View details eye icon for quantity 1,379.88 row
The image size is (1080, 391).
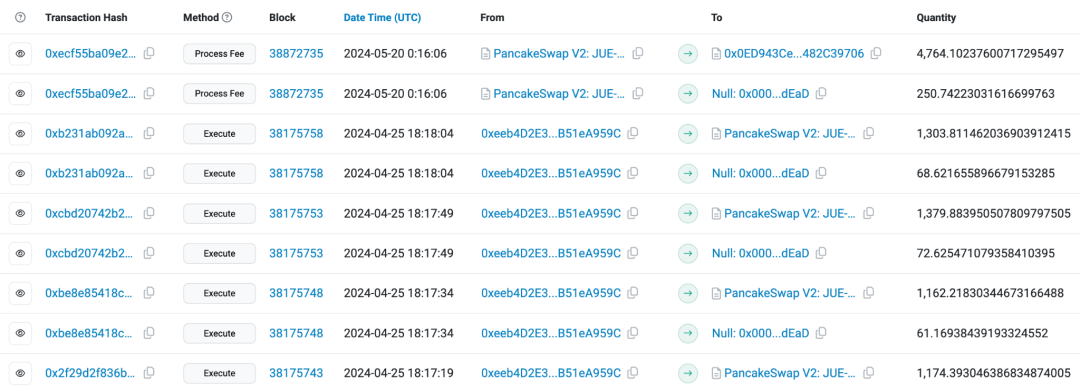[20, 213]
